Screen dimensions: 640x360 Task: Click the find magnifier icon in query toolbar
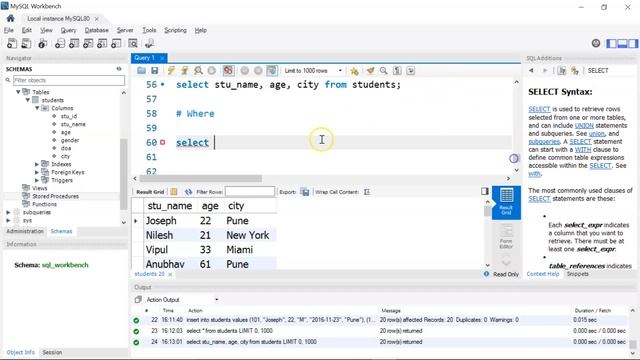(384, 71)
